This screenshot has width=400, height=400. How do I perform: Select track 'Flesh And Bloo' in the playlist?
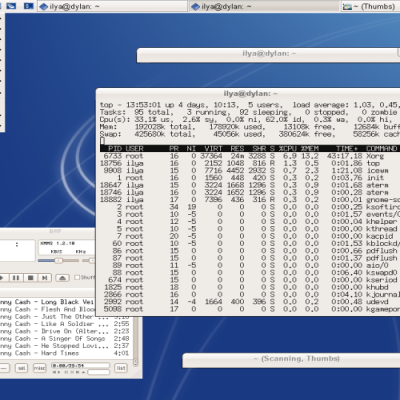click(x=47, y=309)
